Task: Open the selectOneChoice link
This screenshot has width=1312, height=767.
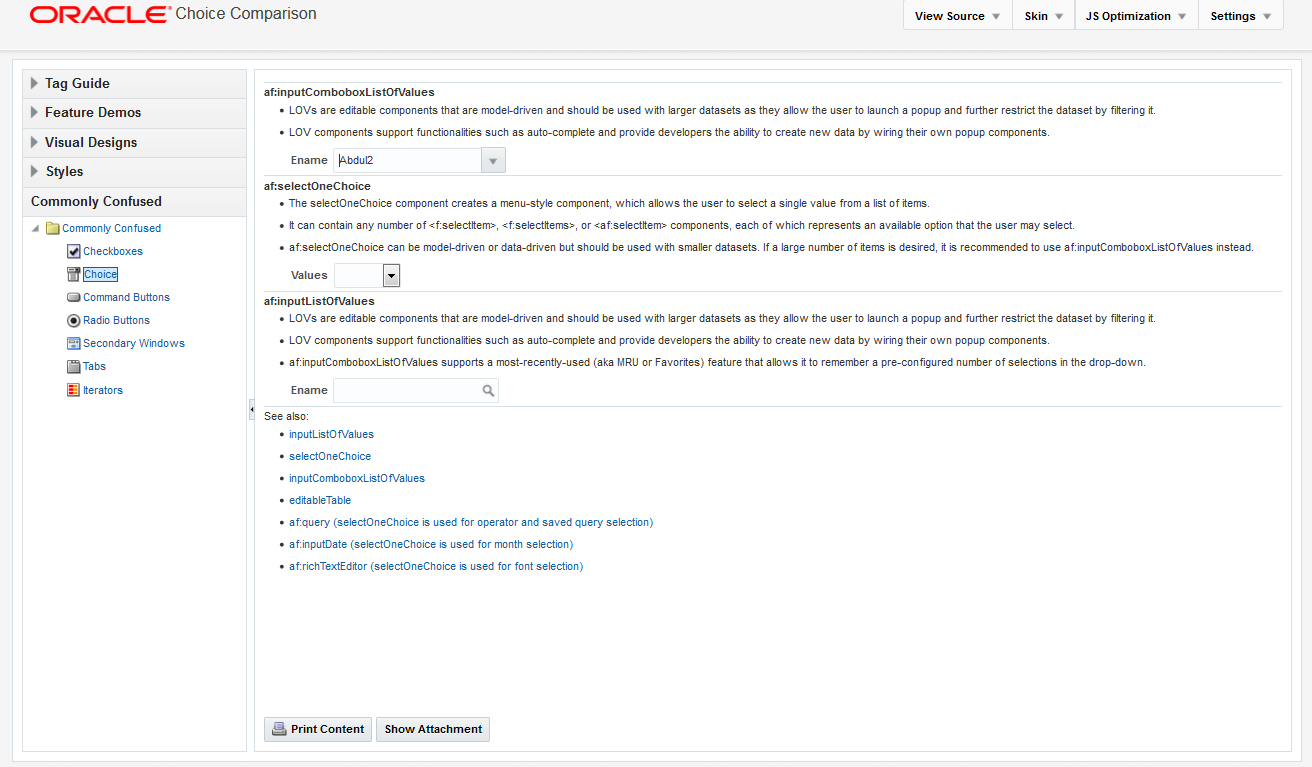Action: pos(330,456)
